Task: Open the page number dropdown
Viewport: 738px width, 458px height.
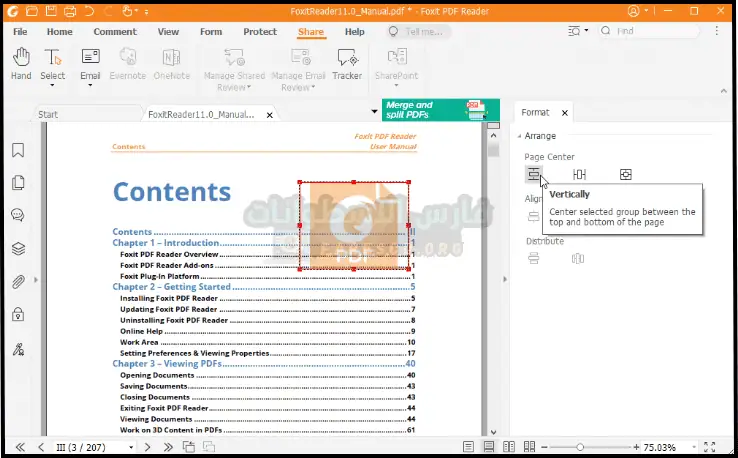Action: [131, 446]
